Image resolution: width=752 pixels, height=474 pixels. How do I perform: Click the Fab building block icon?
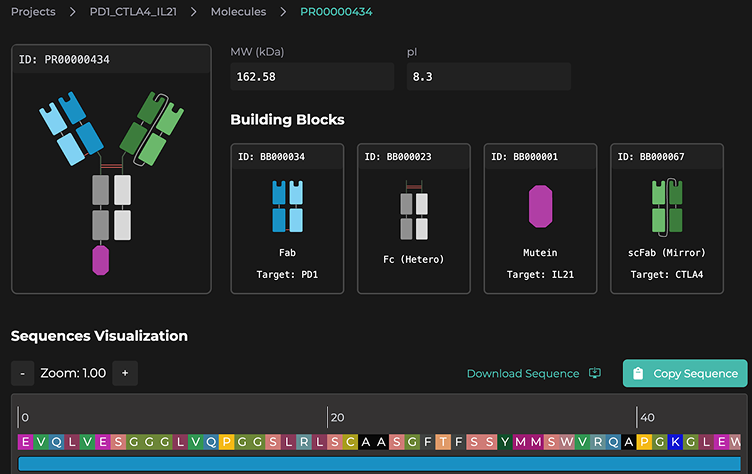point(287,206)
